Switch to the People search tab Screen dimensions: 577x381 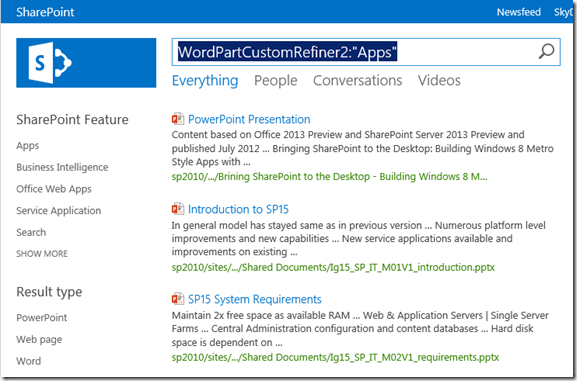point(276,80)
